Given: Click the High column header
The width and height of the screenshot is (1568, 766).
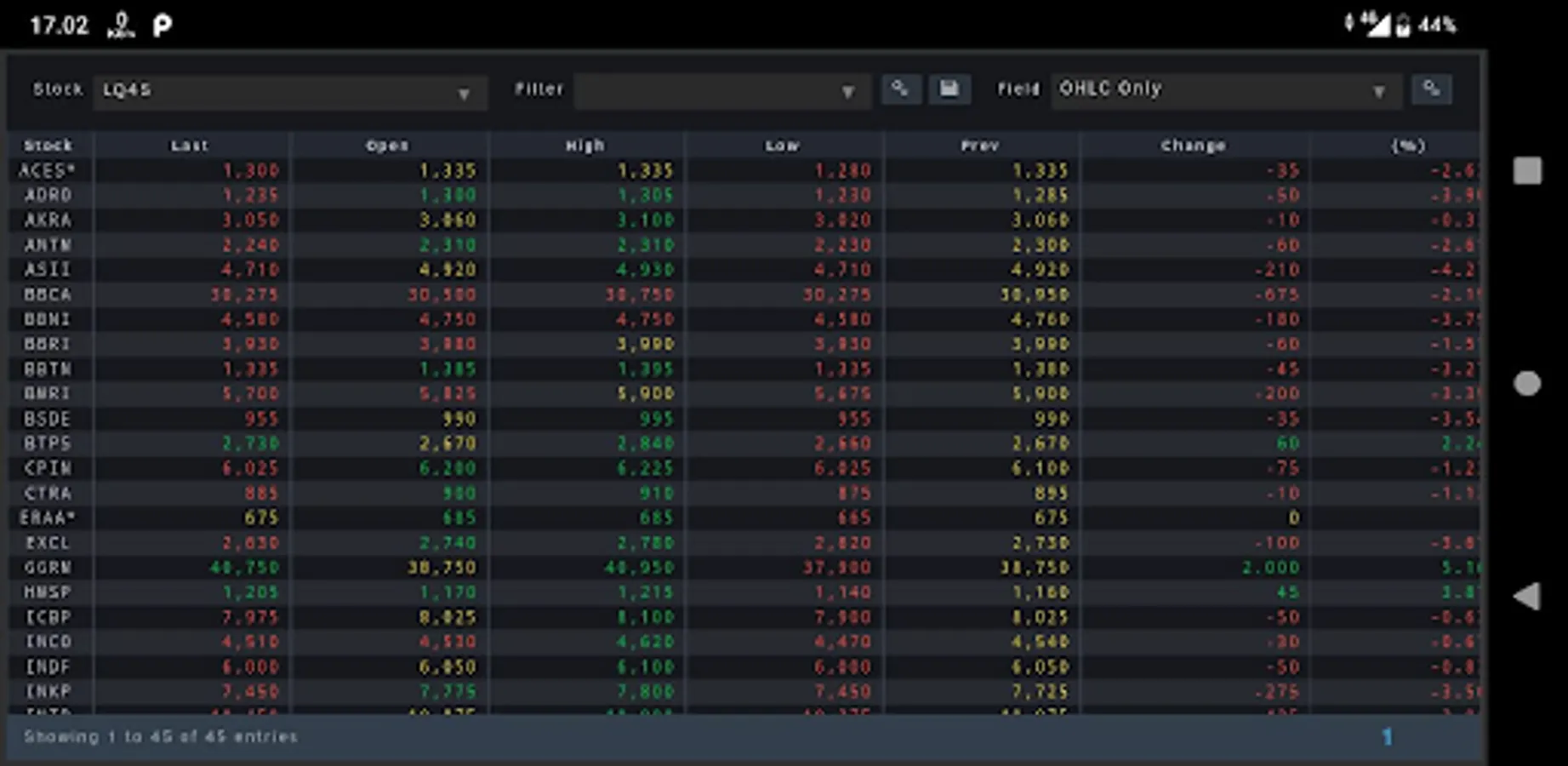Looking at the screenshot, I should click(x=585, y=146).
